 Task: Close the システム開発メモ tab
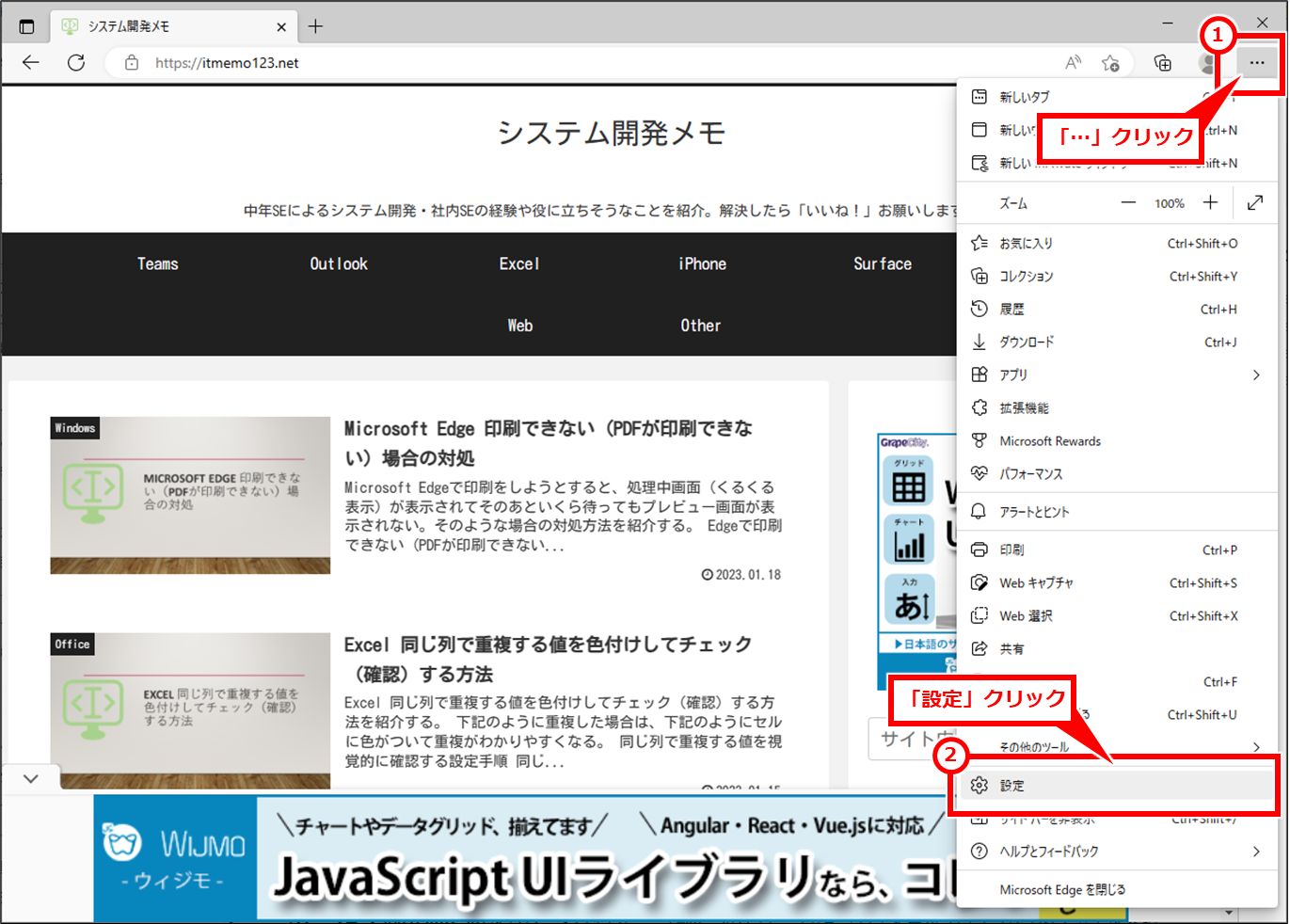(281, 27)
